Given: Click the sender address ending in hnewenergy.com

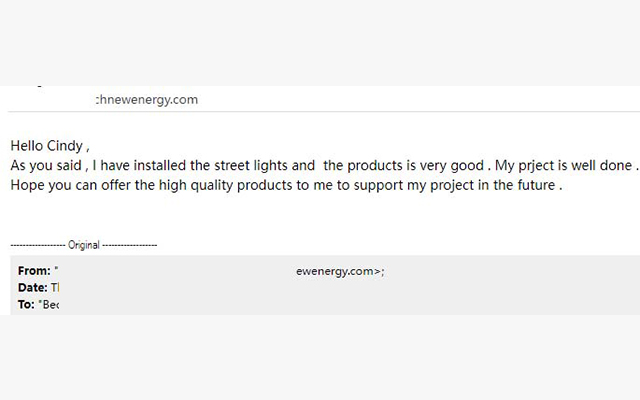Looking at the screenshot, I should point(147,100).
